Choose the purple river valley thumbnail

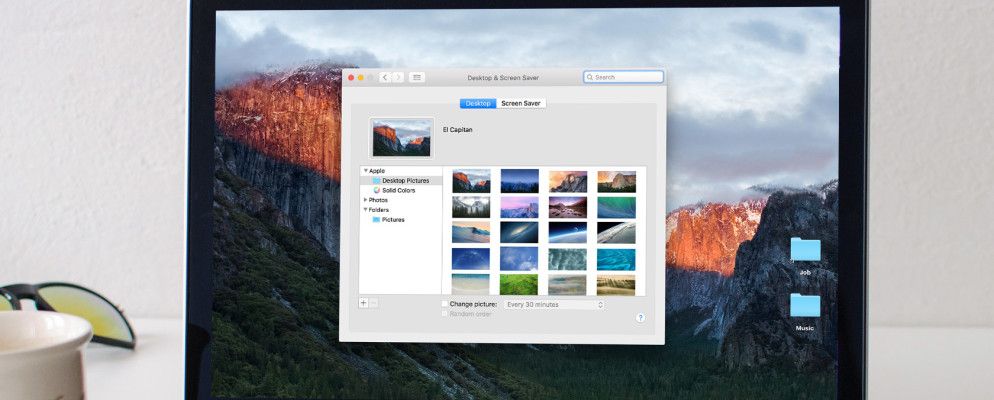point(567,207)
